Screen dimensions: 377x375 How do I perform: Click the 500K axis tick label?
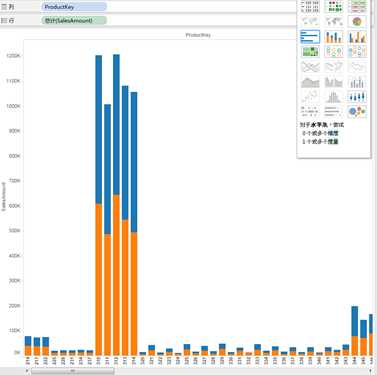point(15,230)
